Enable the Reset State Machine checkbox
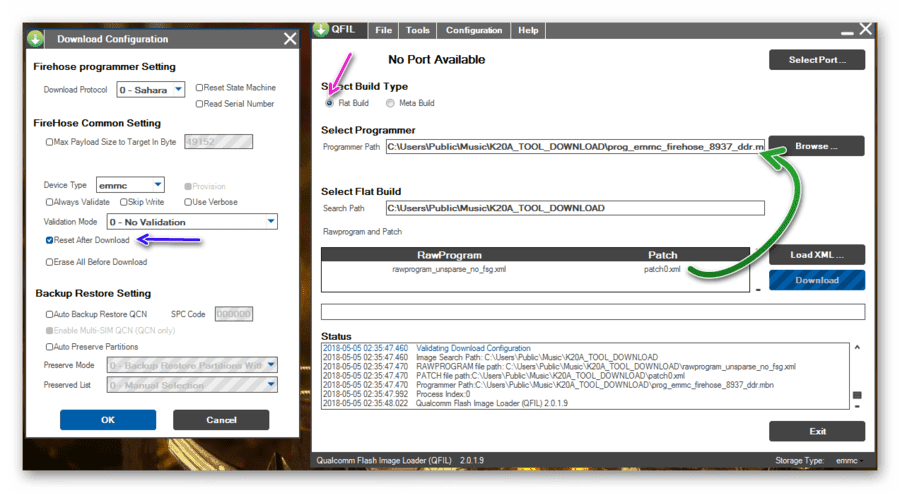The height and width of the screenshot is (493, 900). click(x=199, y=88)
